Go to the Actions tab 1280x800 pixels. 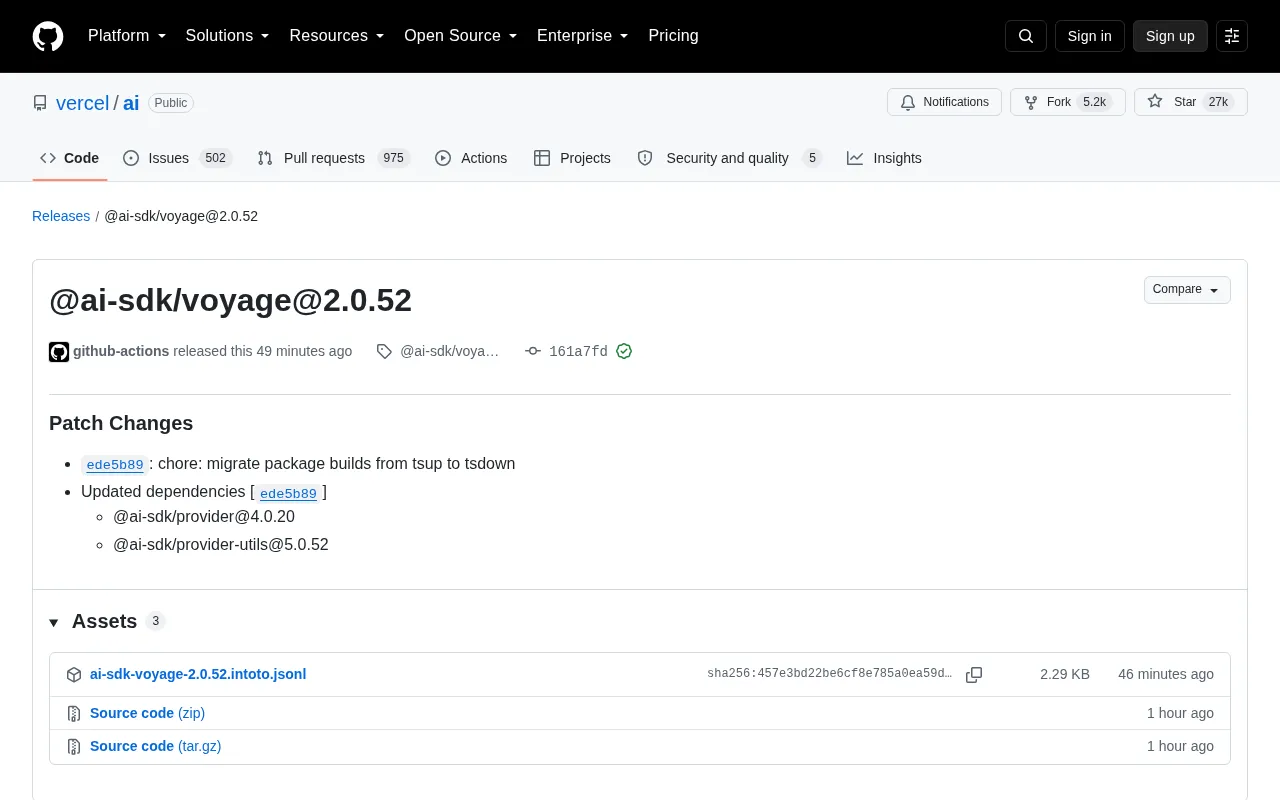[x=471, y=158]
